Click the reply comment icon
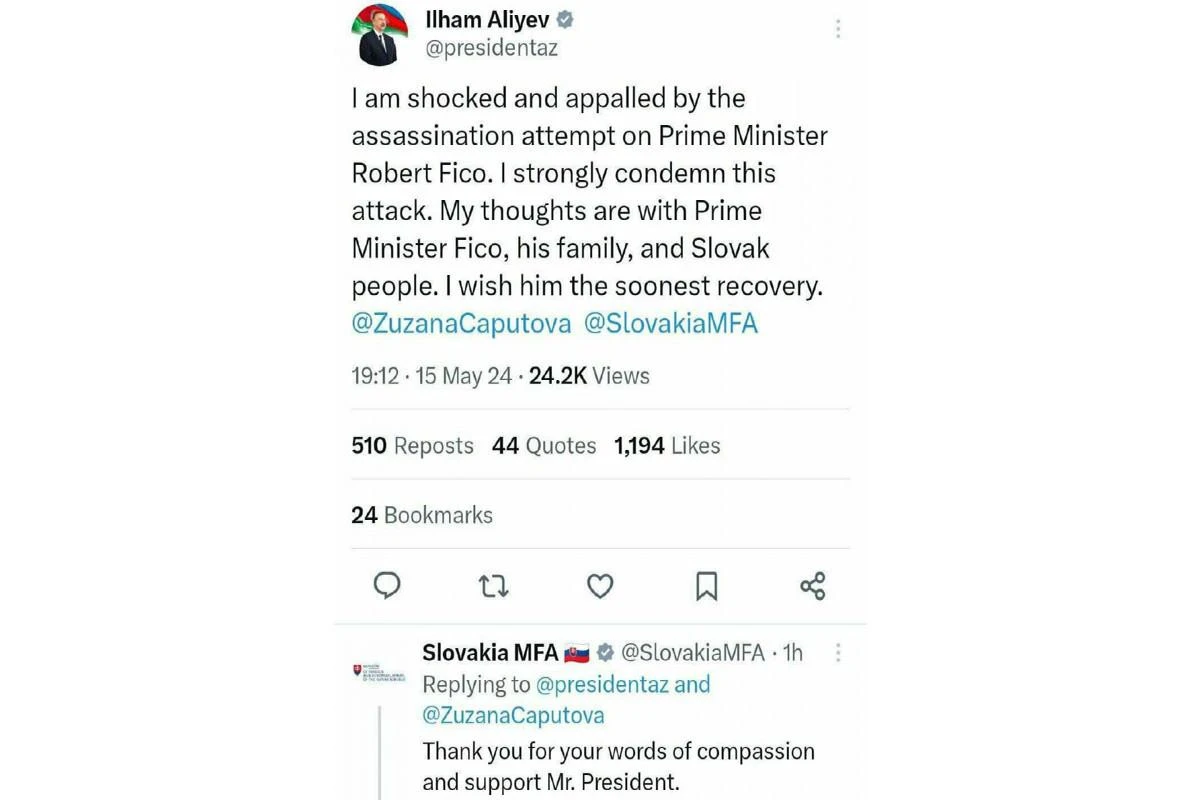 pyautogui.click(x=387, y=585)
